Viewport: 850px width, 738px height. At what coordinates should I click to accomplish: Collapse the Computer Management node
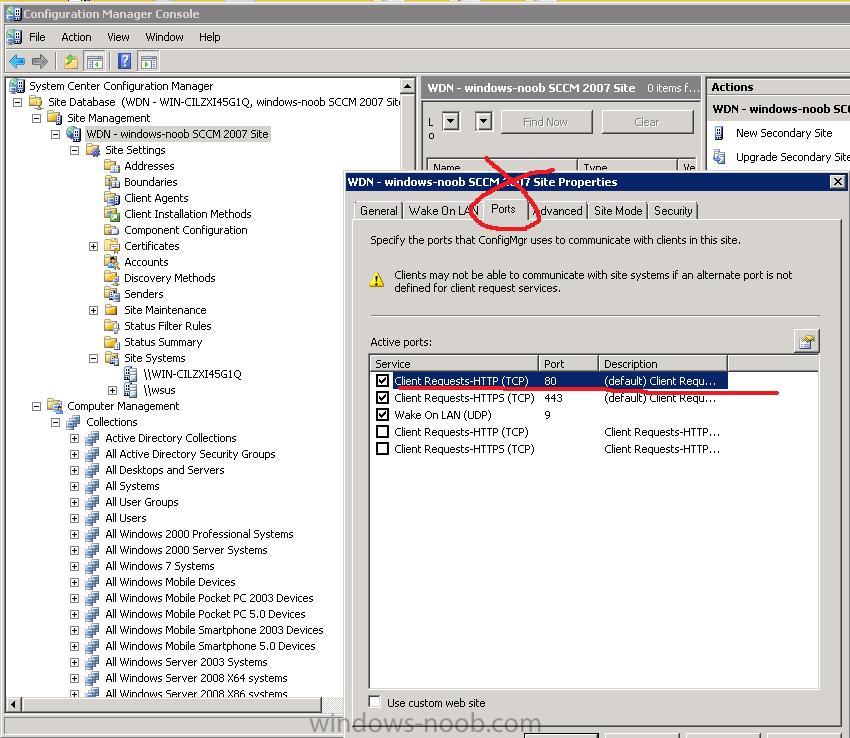(36, 406)
